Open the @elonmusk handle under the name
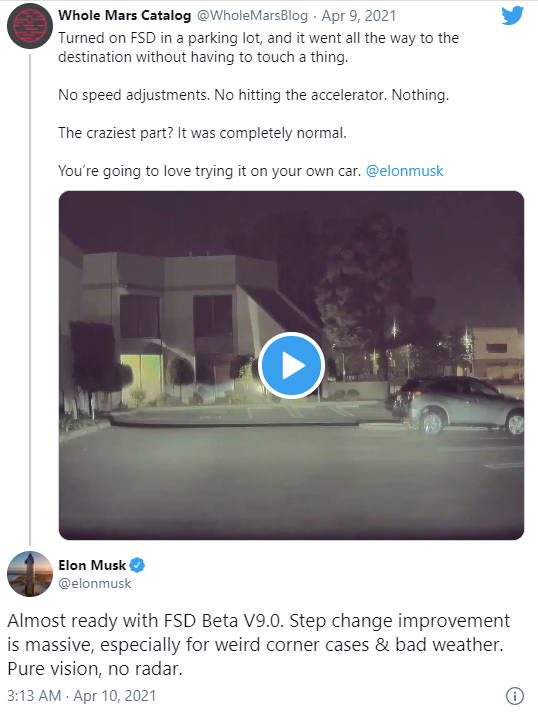This screenshot has width=538, height=713. (95, 583)
